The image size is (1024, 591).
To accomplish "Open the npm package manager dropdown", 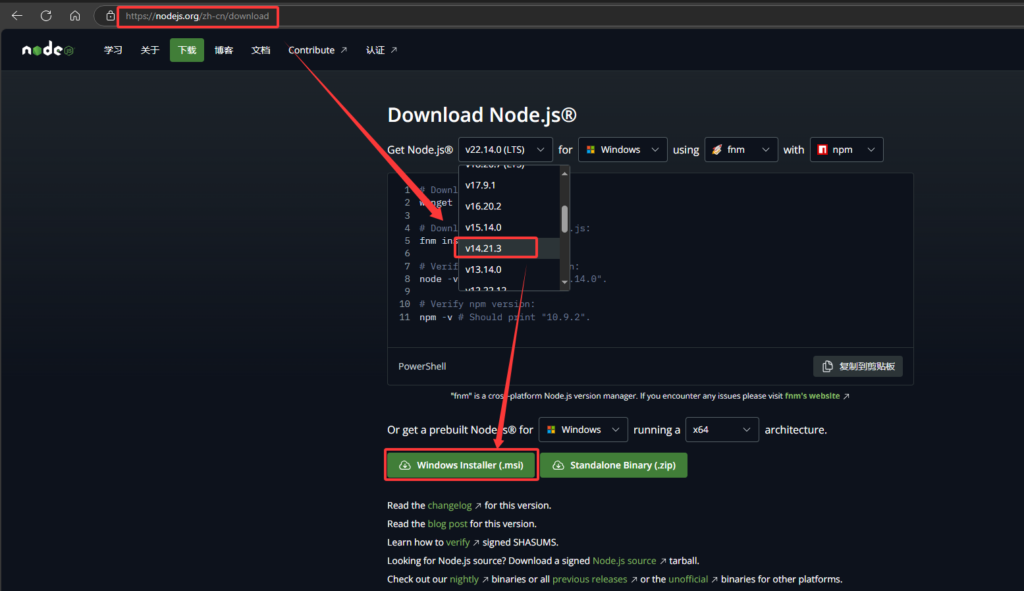I will pos(846,150).
